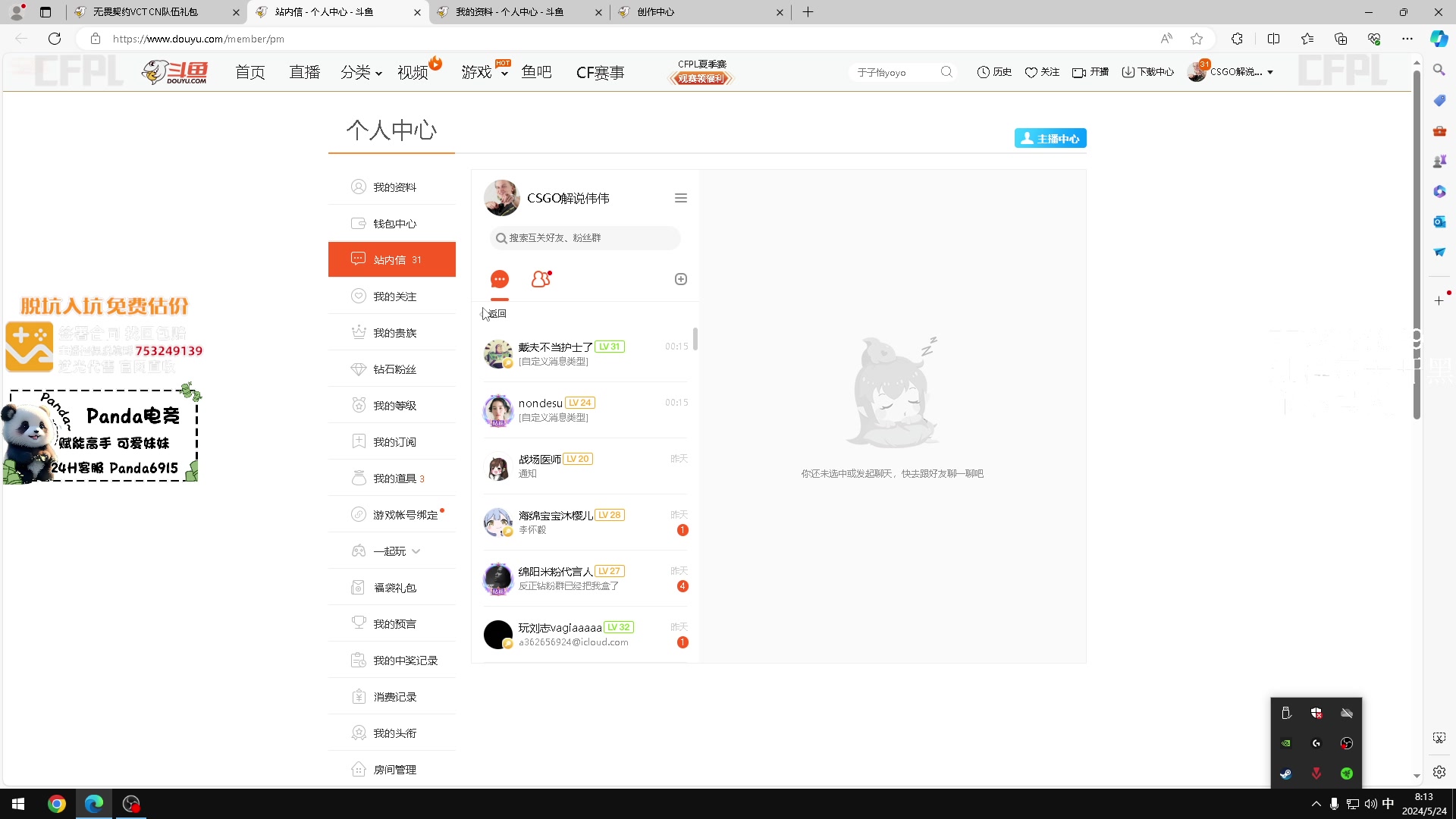Expand the 游戏 HOT navigation dropdown
The width and height of the screenshot is (1456, 819).
[485, 72]
